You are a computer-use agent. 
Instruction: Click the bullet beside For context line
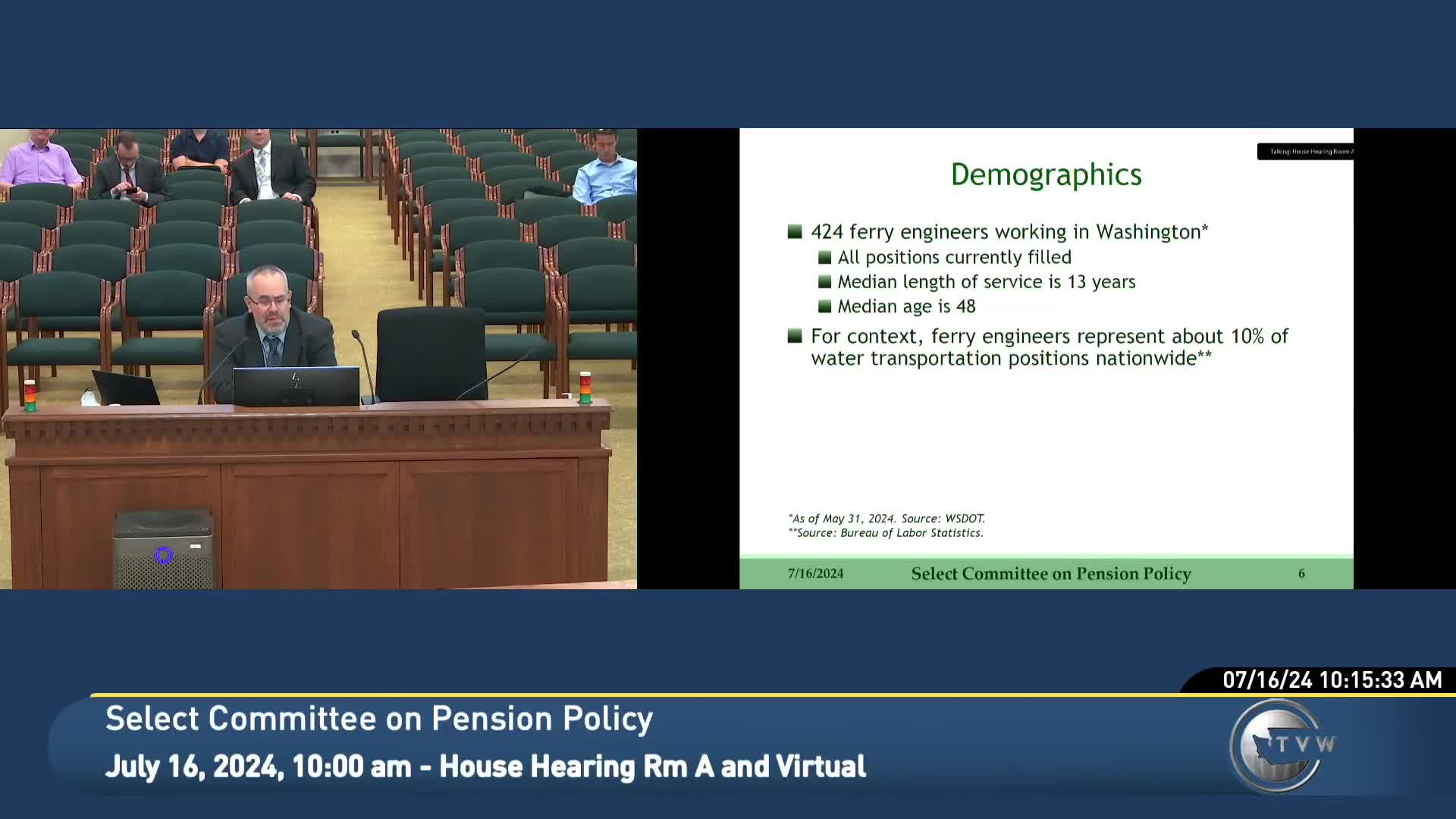tap(795, 336)
